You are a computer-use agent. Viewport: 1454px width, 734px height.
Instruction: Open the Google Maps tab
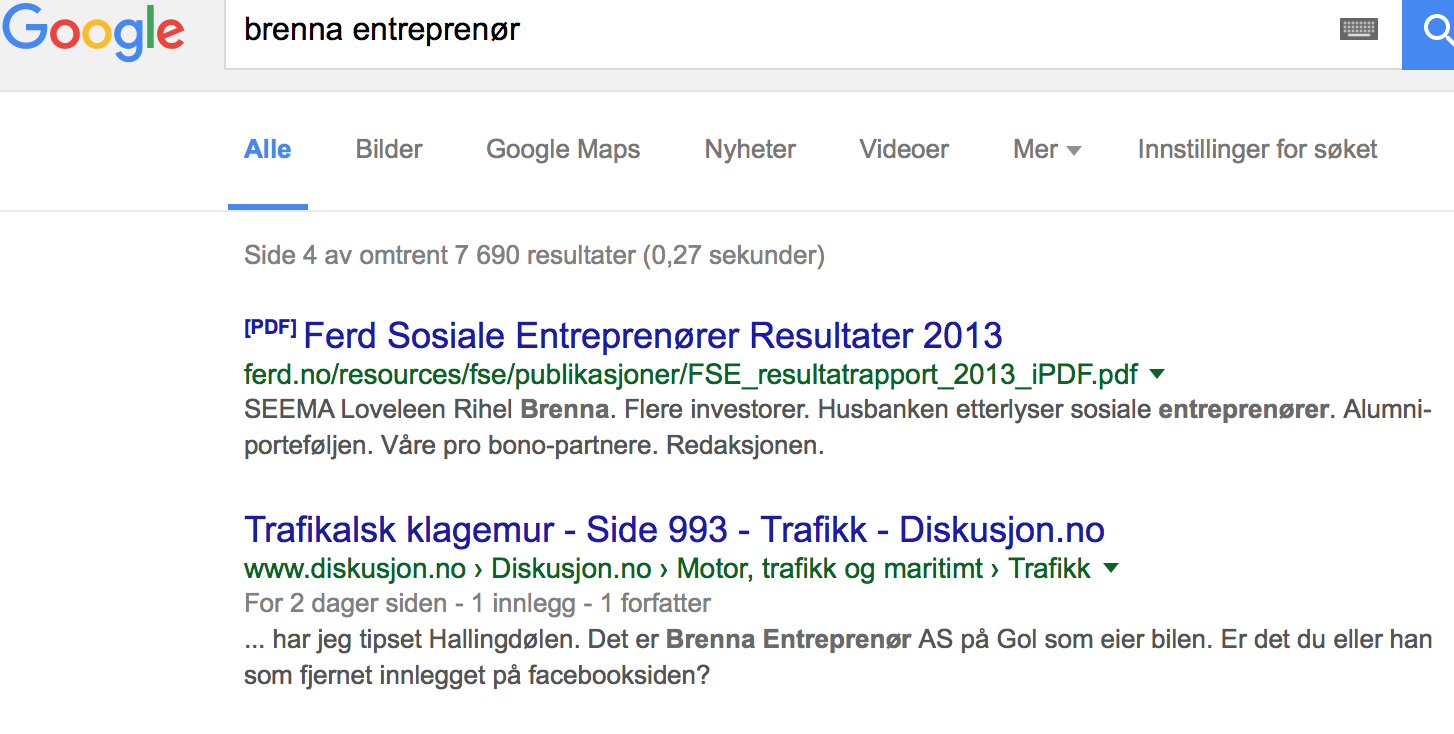click(x=563, y=150)
